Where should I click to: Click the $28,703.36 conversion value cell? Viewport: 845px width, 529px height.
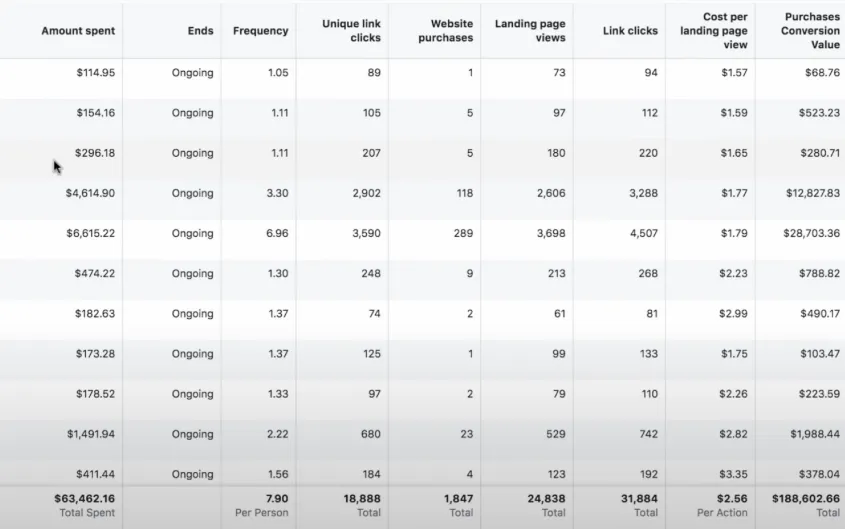pos(811,233)
